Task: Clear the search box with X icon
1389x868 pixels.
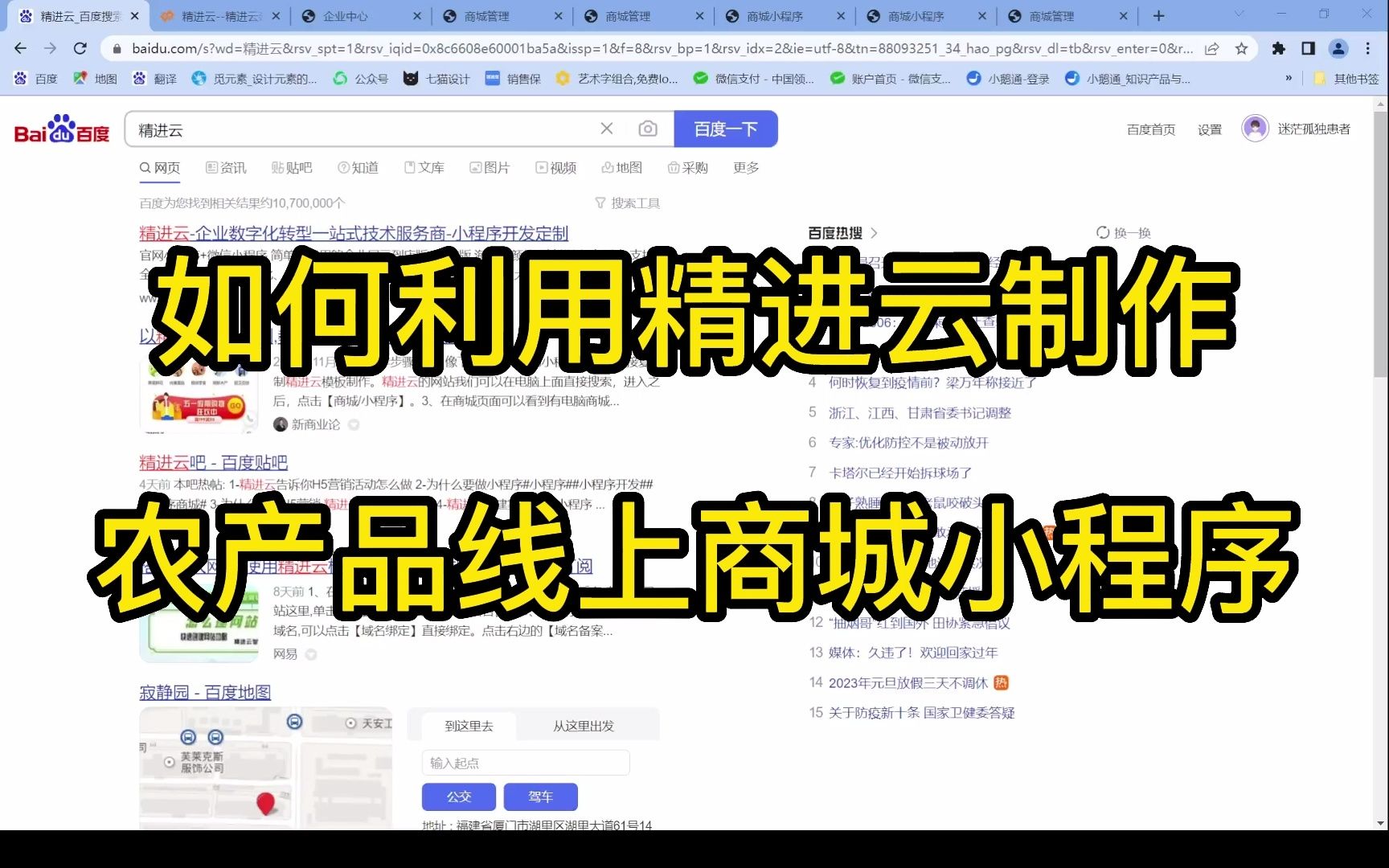Action: tap(607, 129)
